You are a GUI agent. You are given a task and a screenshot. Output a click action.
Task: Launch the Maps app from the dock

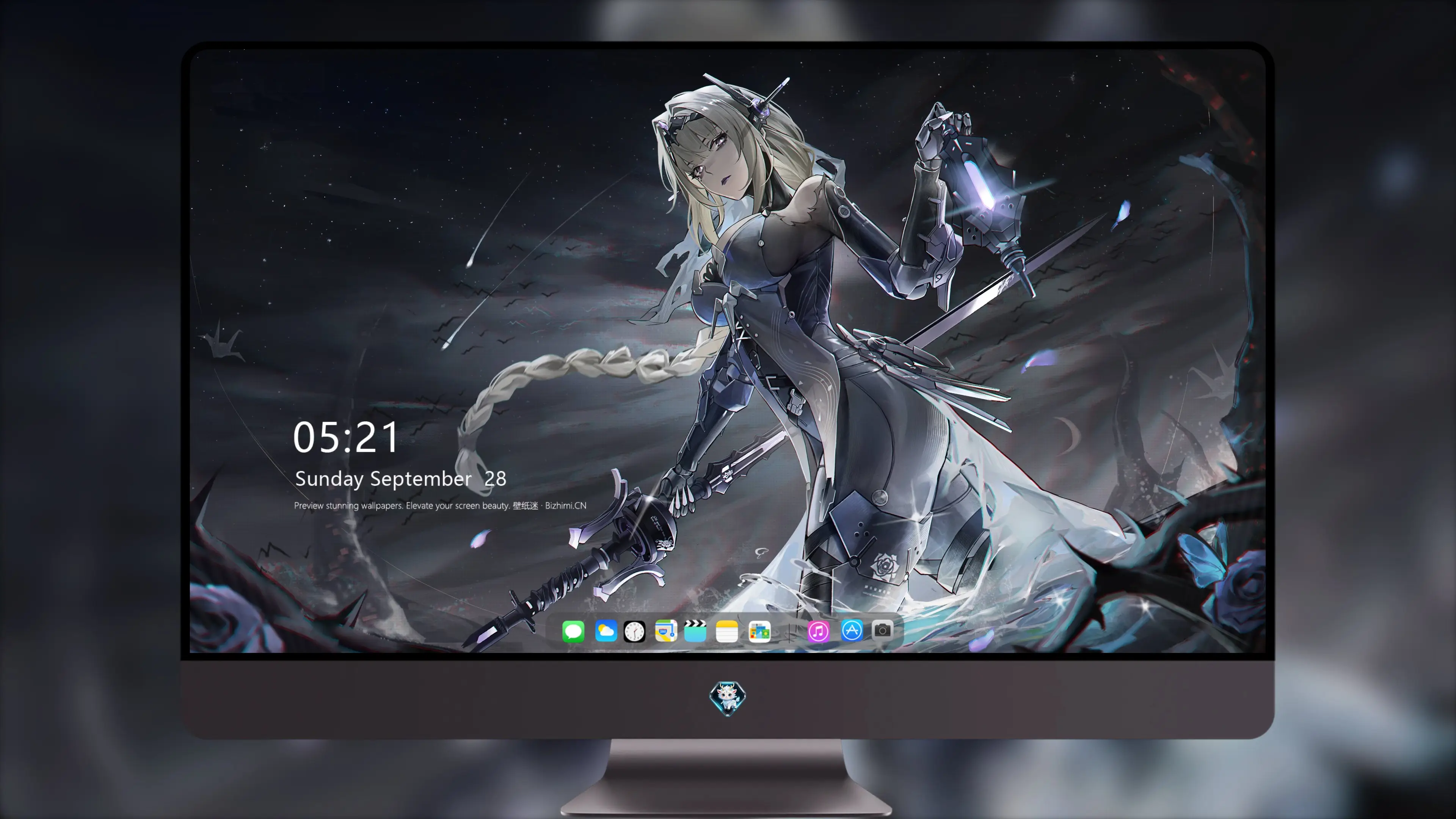coord(666,631)
